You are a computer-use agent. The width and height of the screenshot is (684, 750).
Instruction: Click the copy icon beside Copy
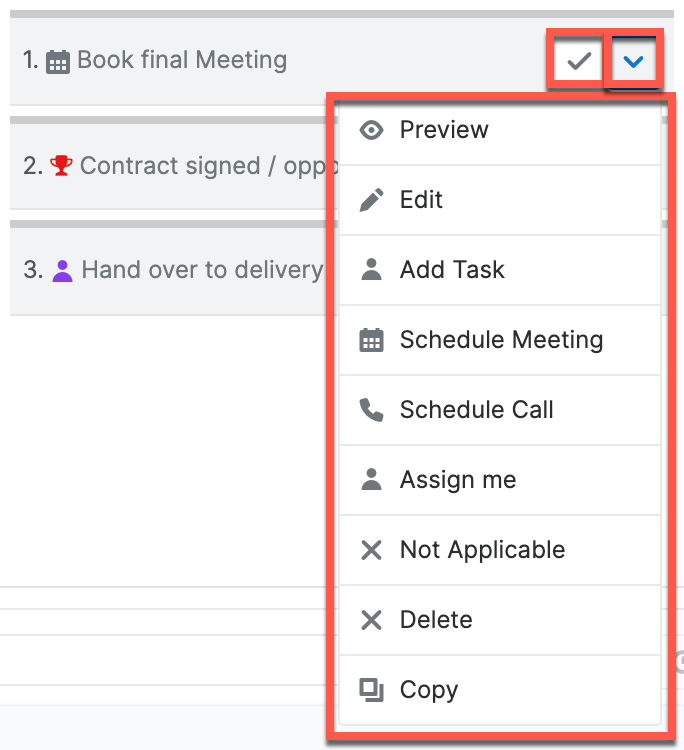pos(371,690)
